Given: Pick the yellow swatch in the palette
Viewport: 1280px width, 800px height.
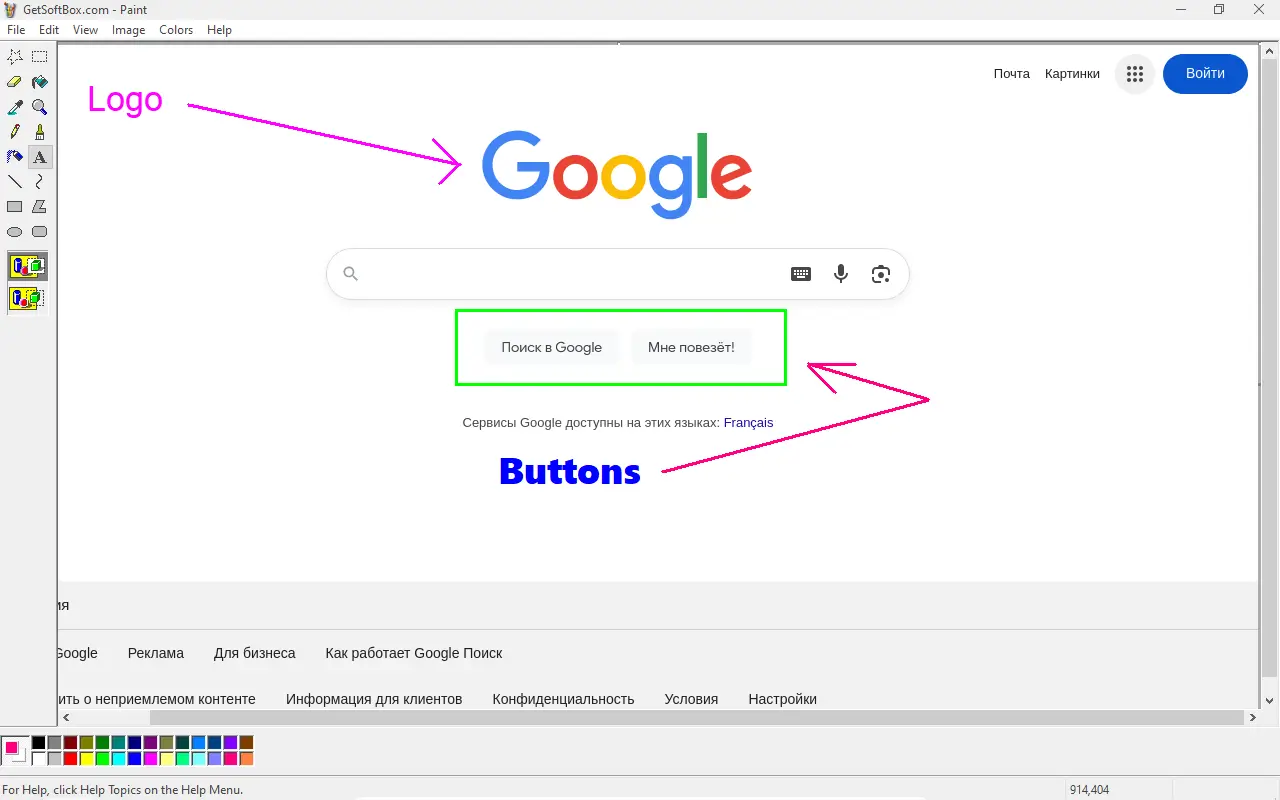Looking at the screenshot, I should click(x=86, y=759).
